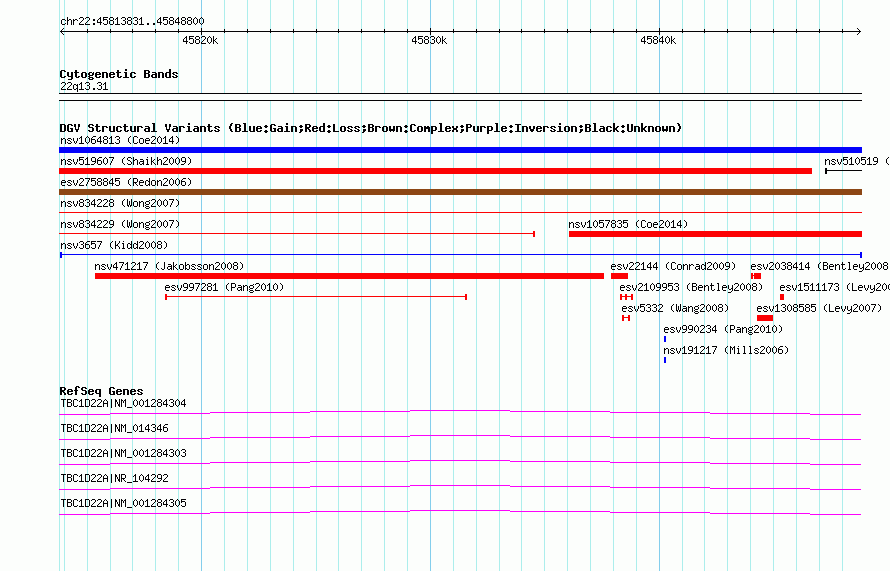Select the esv5332 (Wang2008) red marker
Image resolution: width=890 pixels, height=571 pixels.
626,318
